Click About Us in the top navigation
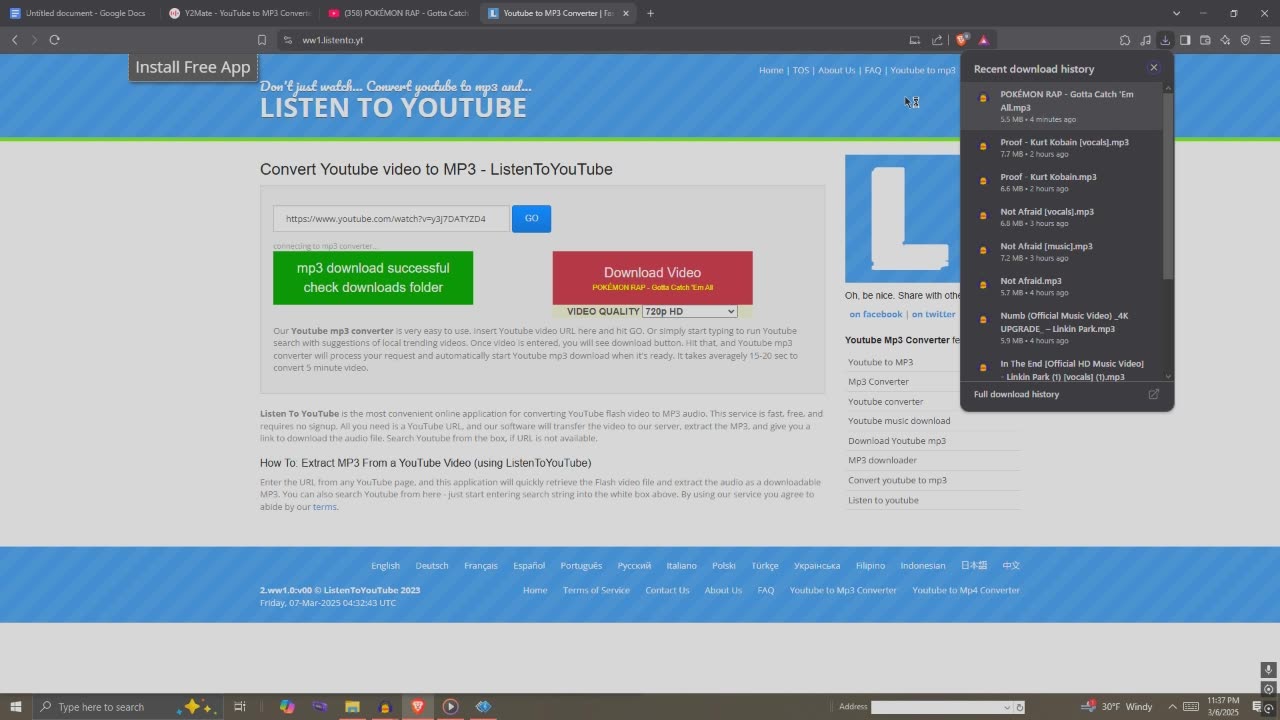Image resolution: width=1280 pixels, height=720 pixels. pyautogui.click(x=836, y=70)
